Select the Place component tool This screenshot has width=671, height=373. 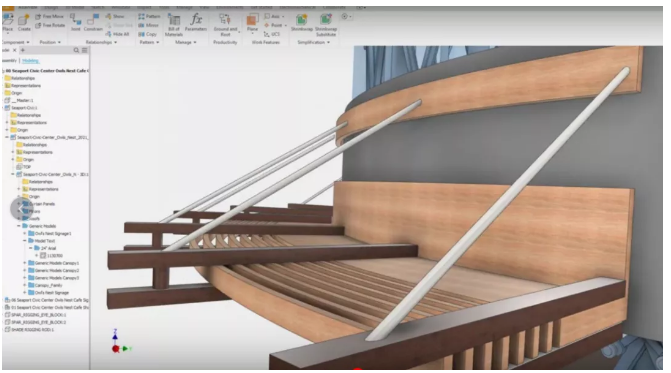point(8,22)
